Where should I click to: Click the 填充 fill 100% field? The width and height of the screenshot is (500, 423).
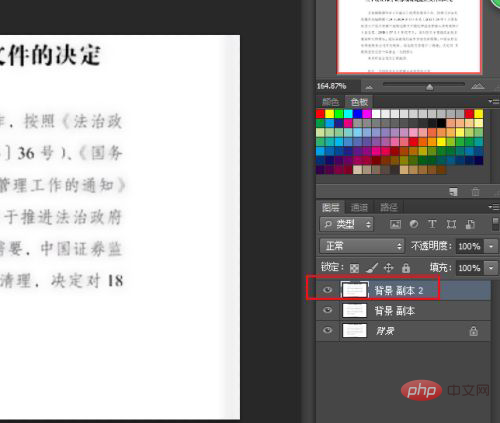coord(469,268)
